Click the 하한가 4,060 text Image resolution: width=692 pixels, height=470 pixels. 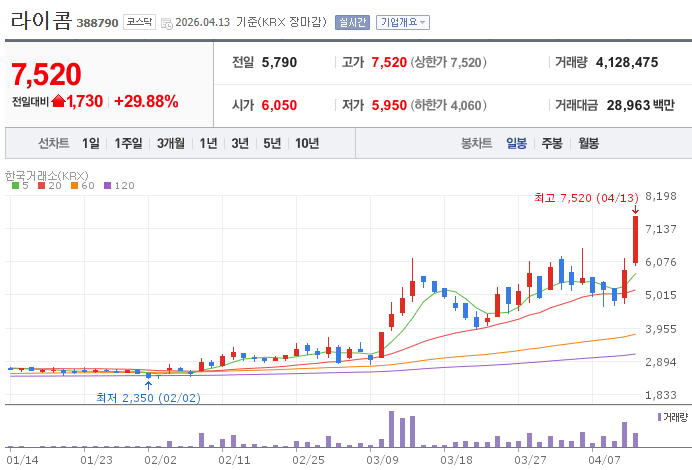449,105
